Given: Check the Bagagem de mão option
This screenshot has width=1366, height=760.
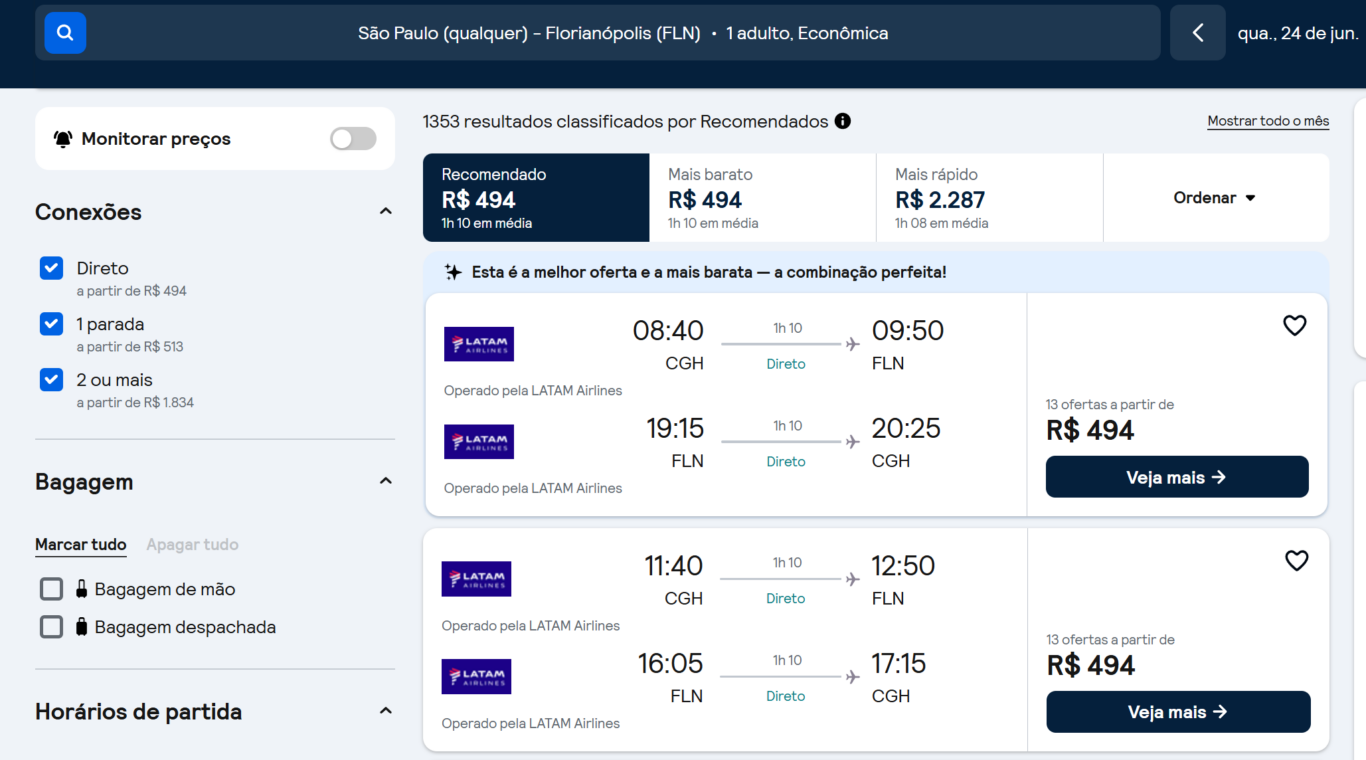Looking at the screenshot, I should pyautogui.click(x=51, y=589).
